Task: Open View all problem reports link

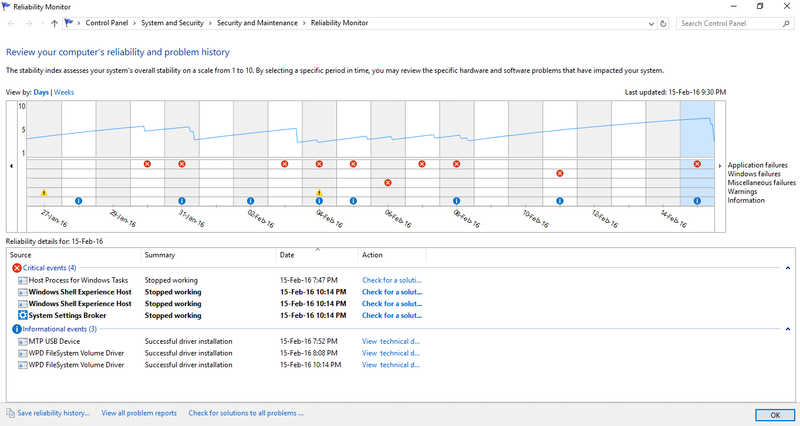Action: [x=139, y=413]
